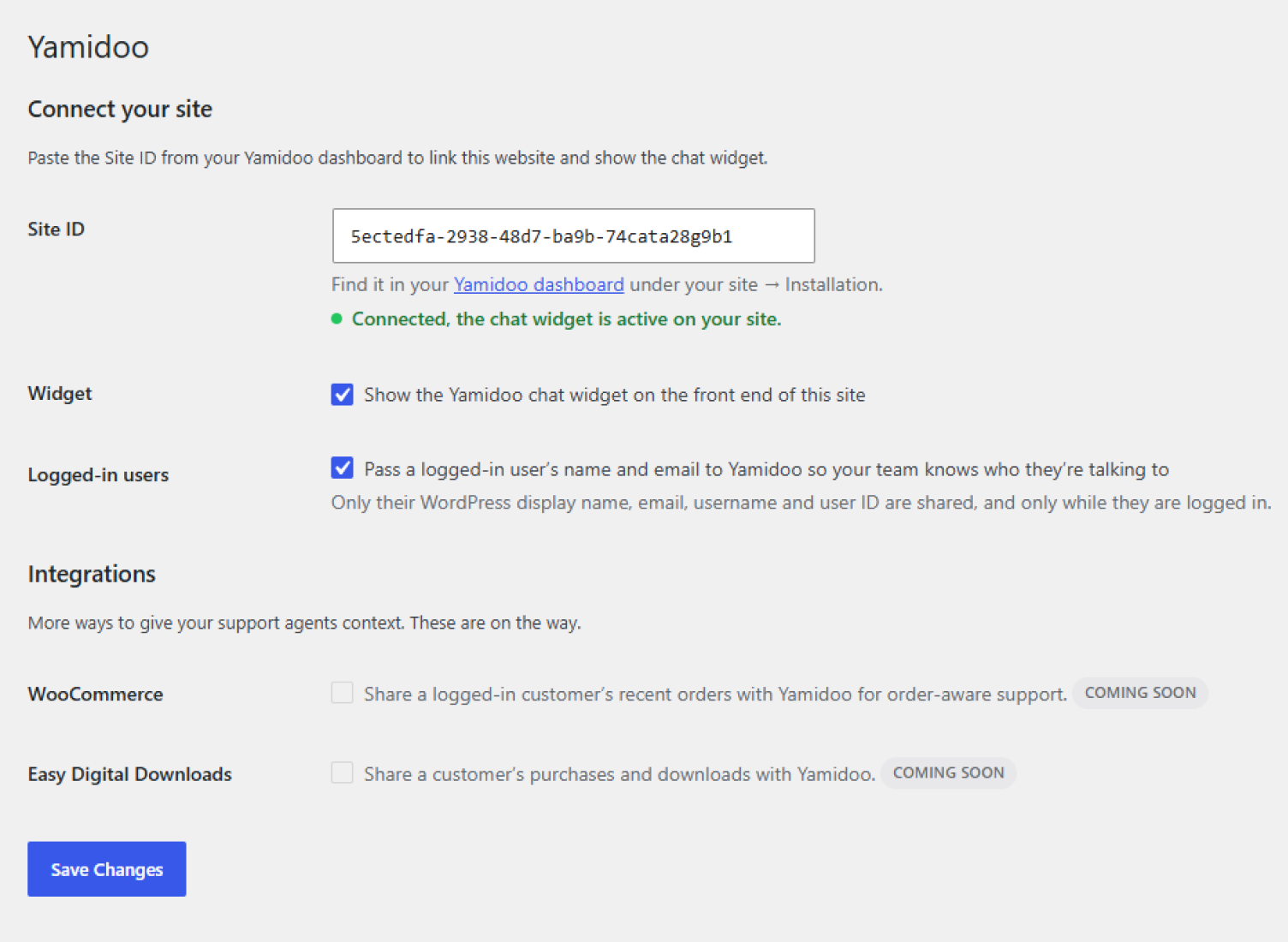Viewport: 1288px width, 942px height.
Task: Click 'Paste the Site ID from your Yamidoo dashboard' description
Action: point(397,158)
